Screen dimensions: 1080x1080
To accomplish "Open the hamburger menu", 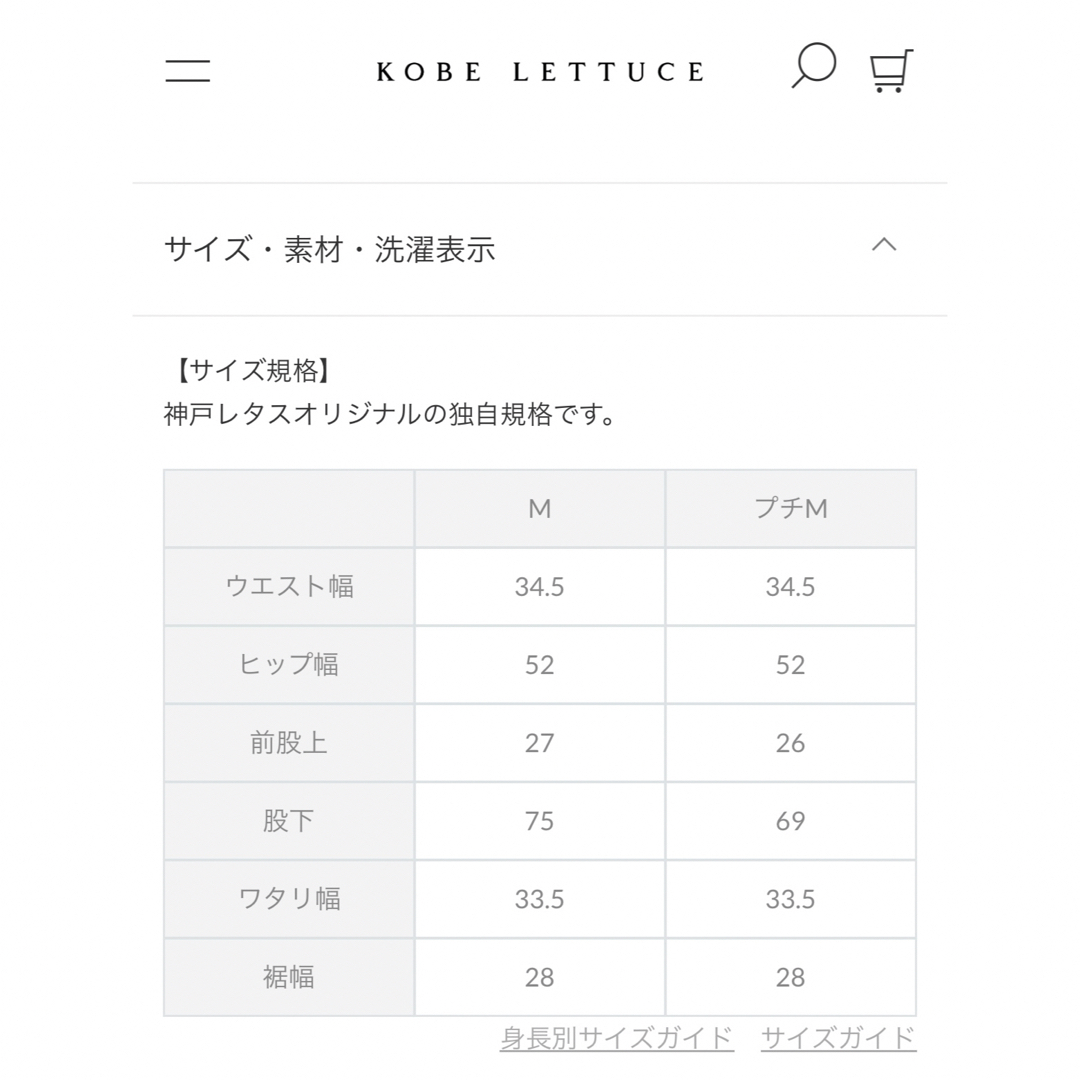I will tap(187, 70).
